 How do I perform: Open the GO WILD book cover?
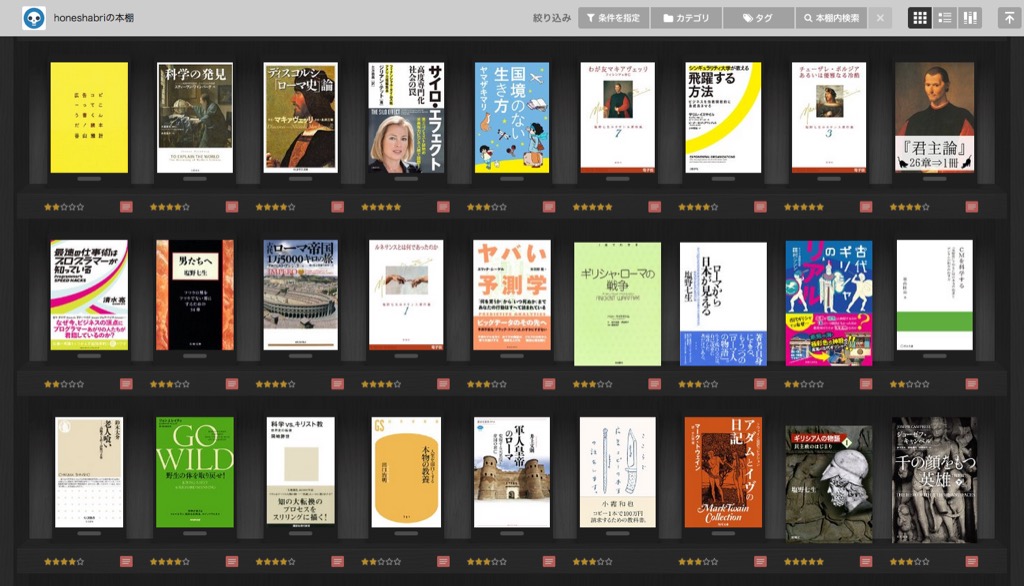[195, 472]
